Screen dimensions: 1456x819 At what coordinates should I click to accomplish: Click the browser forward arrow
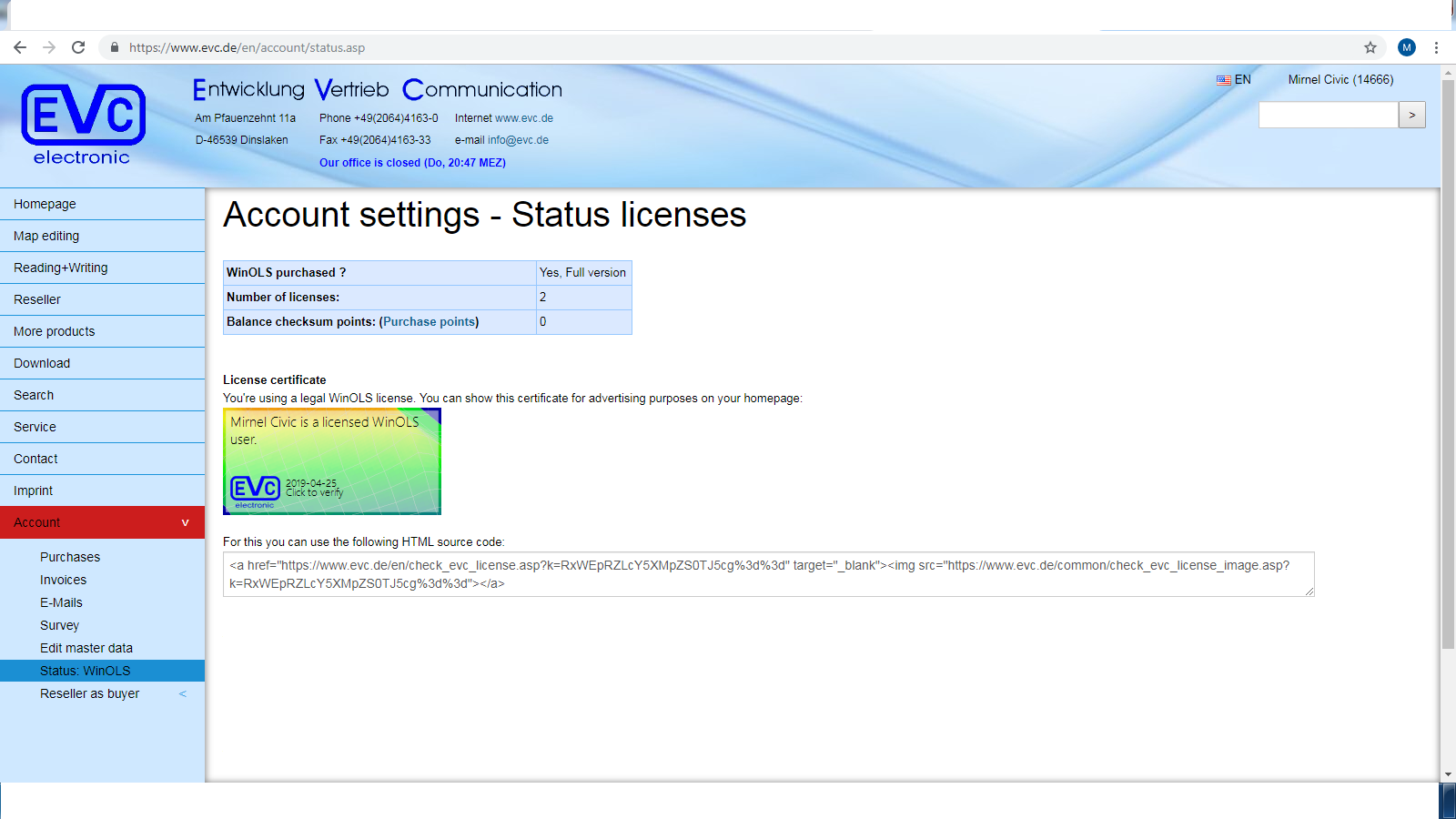coord(49,47)
